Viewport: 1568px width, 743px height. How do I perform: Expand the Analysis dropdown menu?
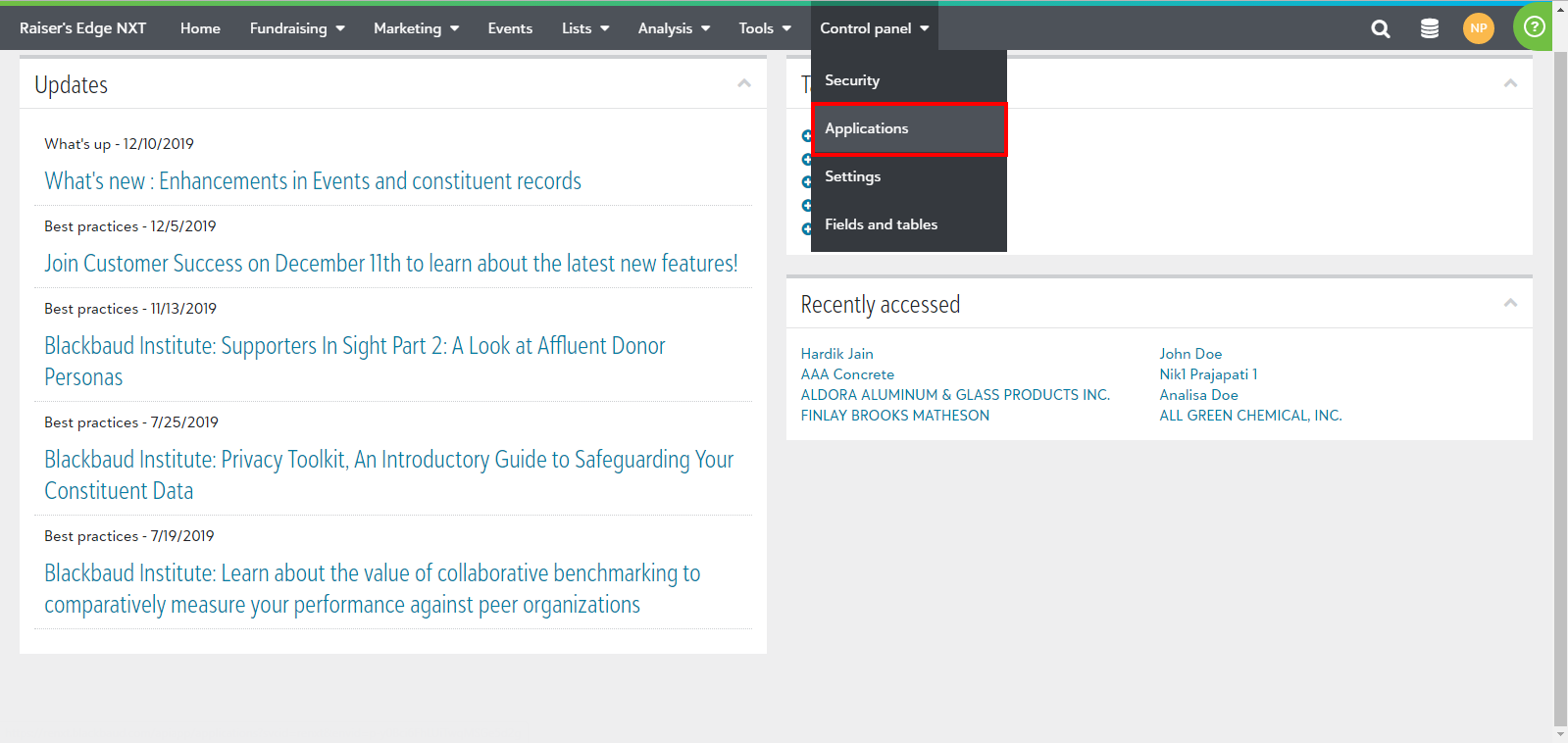click(674, 28)
